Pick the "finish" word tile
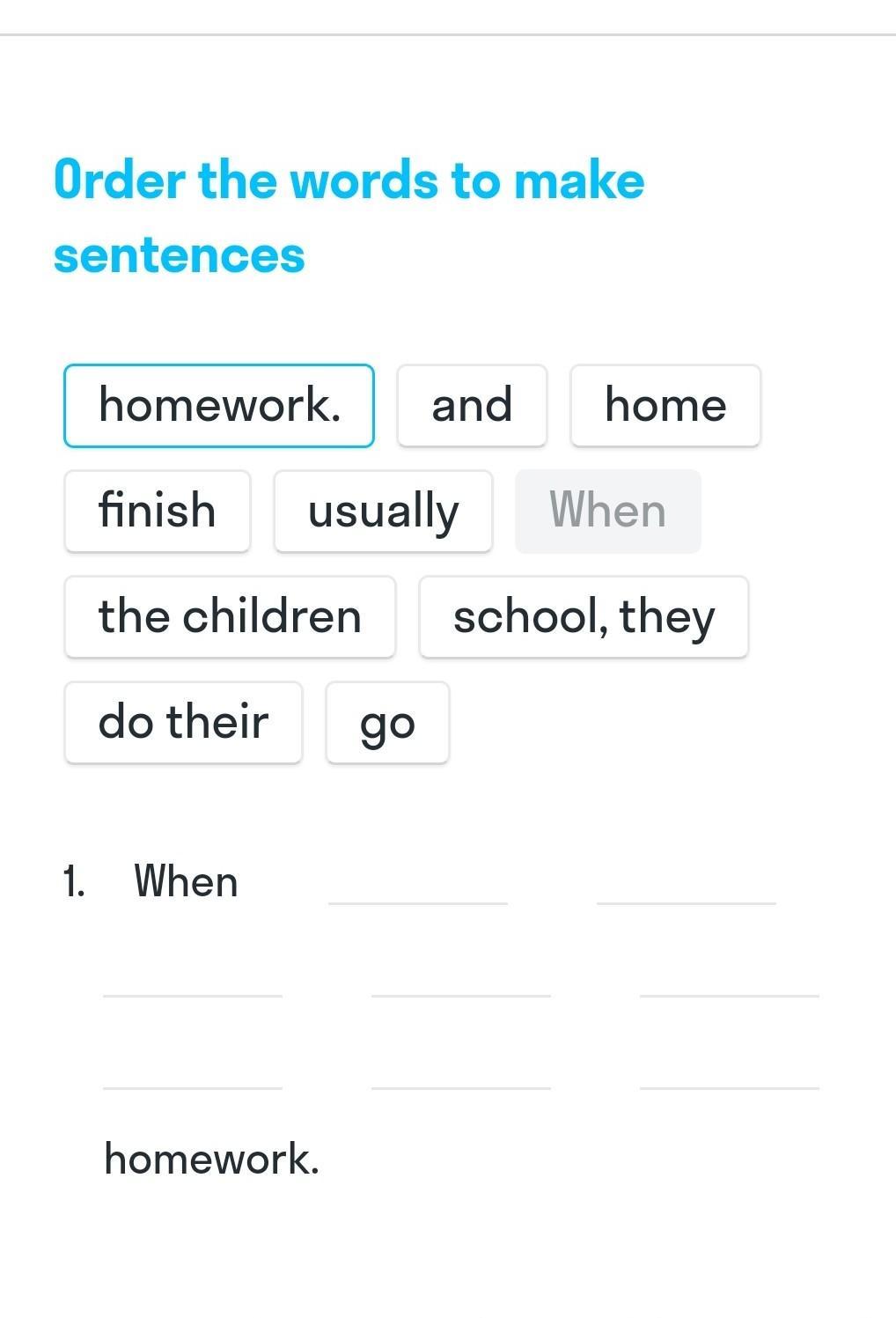The height and width of the screenshot is (1318, 896). click(x=158, y=512)
